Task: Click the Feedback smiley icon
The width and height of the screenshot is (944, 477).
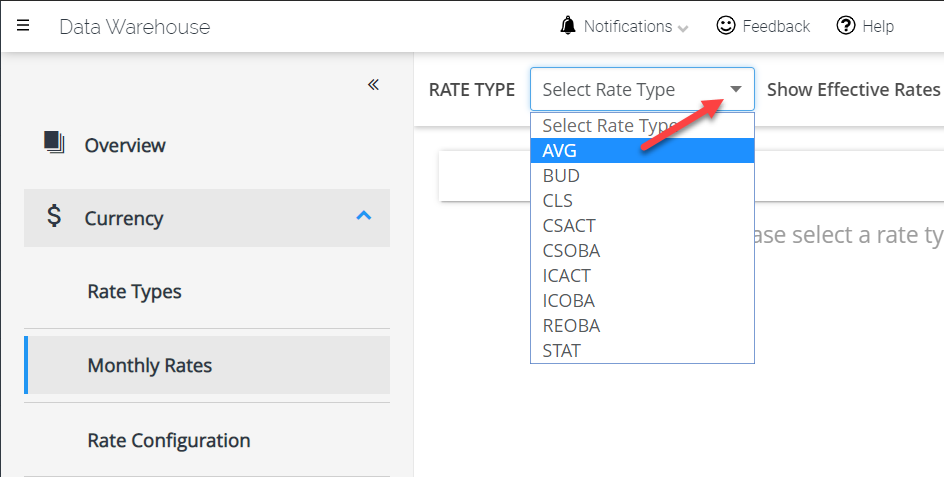Action: point(726,26)
